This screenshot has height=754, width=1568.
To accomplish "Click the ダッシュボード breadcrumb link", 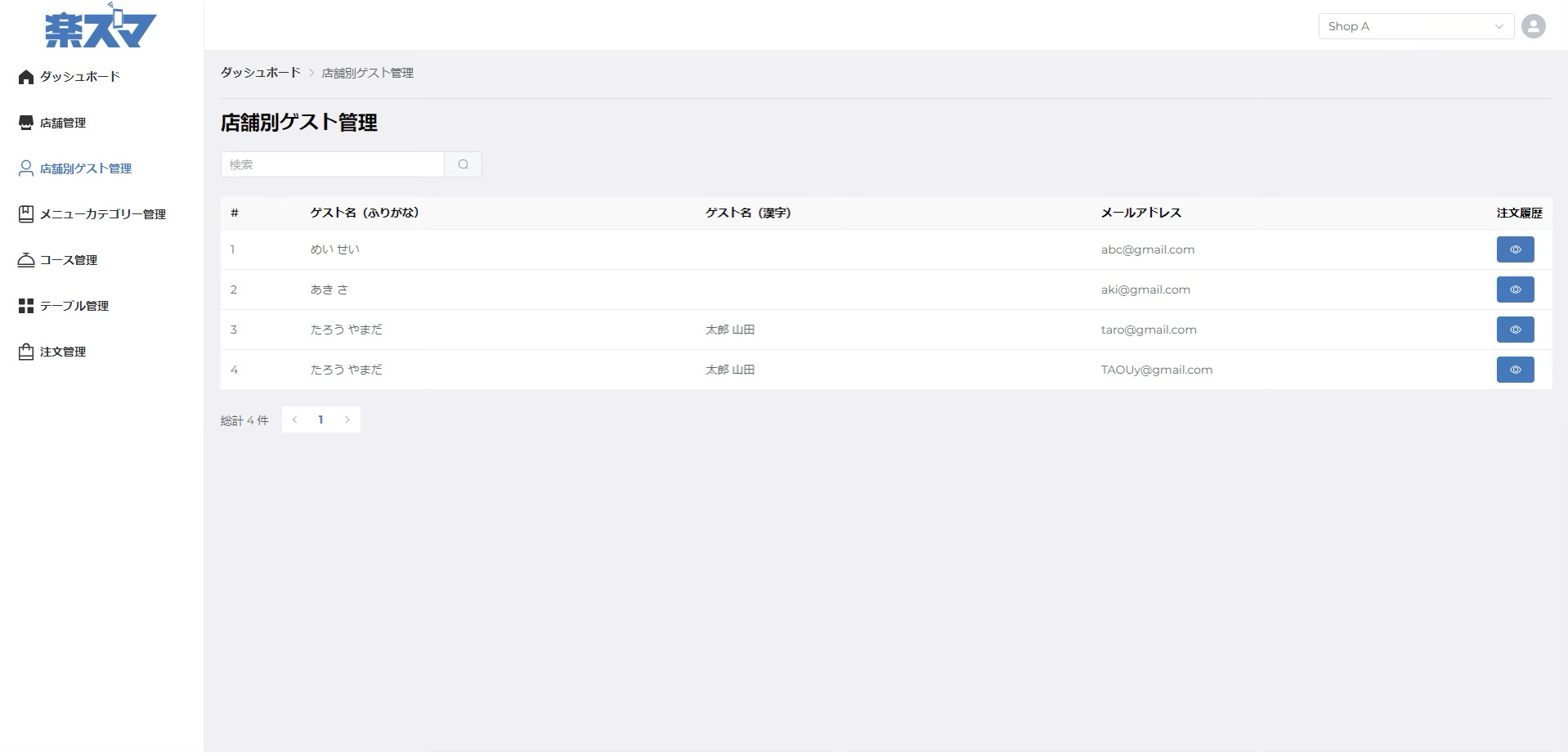I will click(260, 73).
